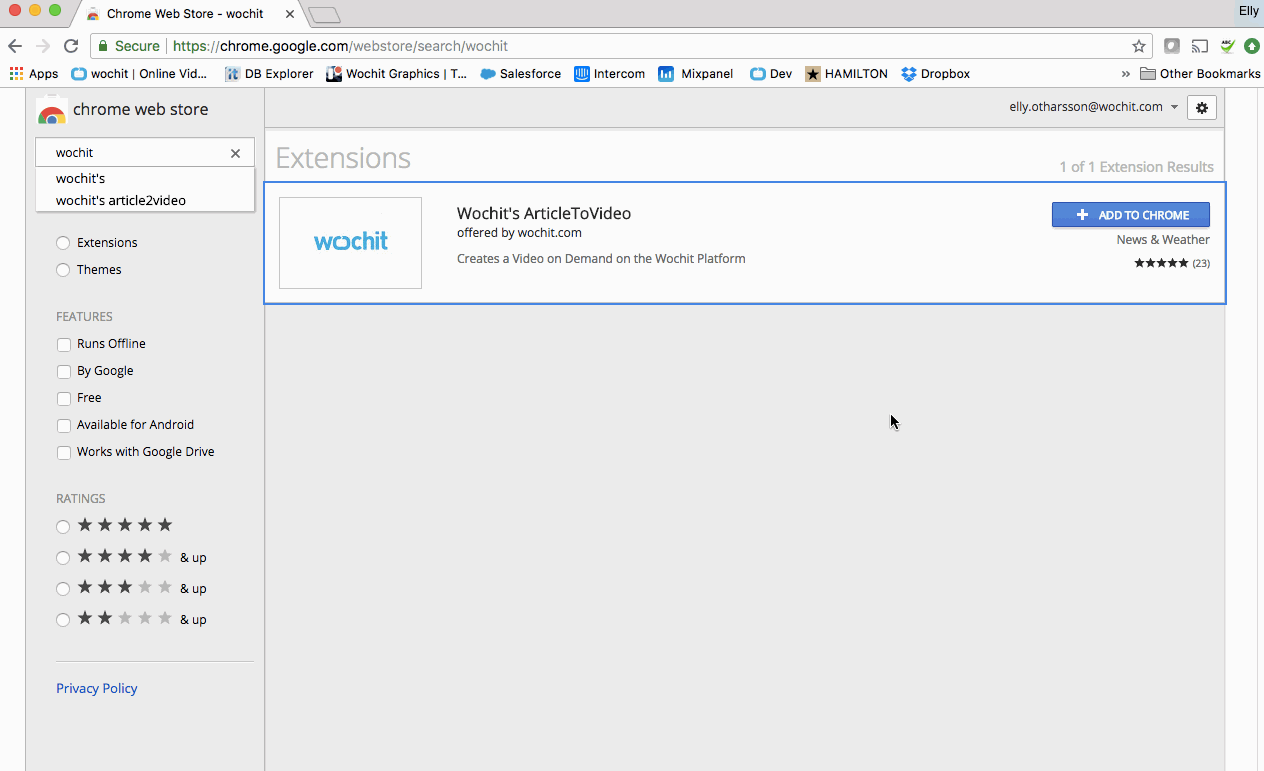Check the Available for Android checkbox
Viewport: 1264px width, 771px height.
click(x=64, y=425)
